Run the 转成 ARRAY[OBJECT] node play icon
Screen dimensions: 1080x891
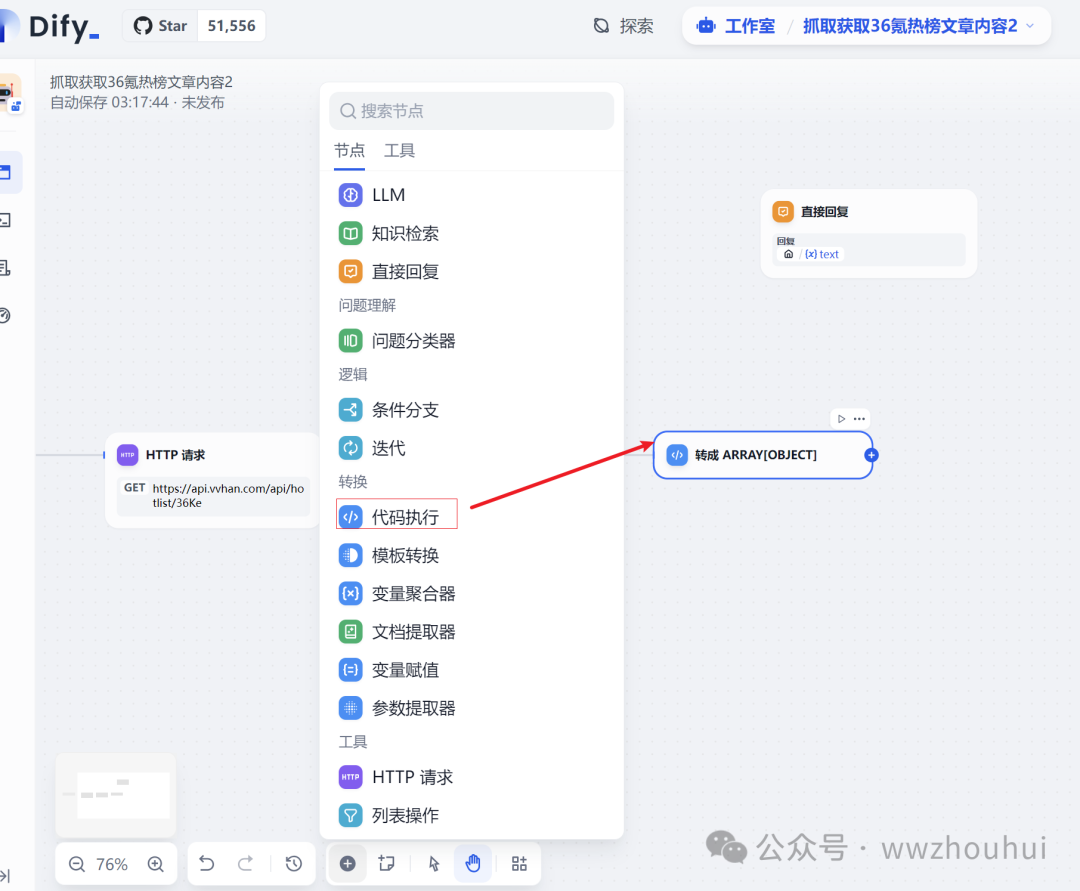click(x=841, y=418)
